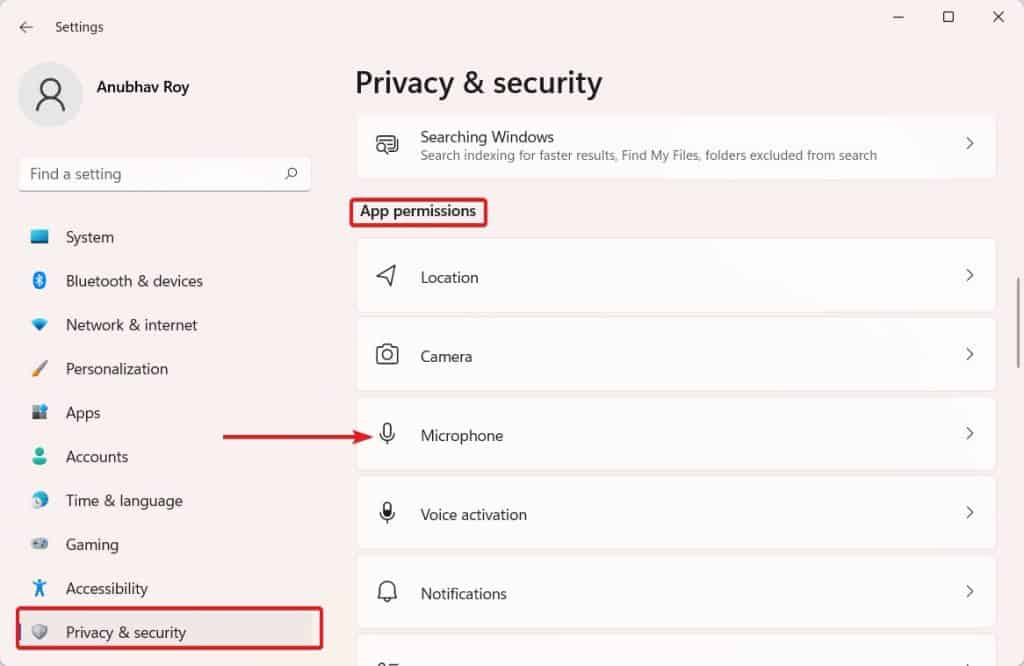Click the Voice activation icon
The image size is (1024, 666).
387,513
